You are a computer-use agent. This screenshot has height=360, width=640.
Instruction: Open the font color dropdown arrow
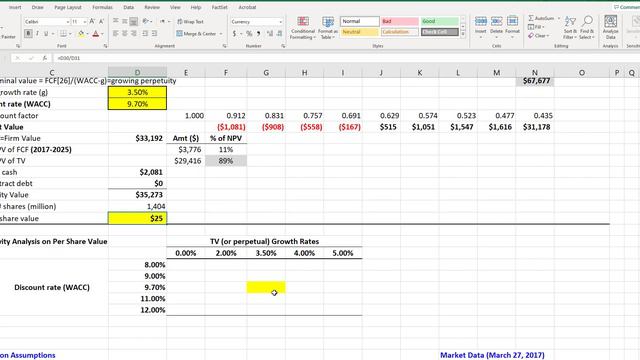point(102,34)
